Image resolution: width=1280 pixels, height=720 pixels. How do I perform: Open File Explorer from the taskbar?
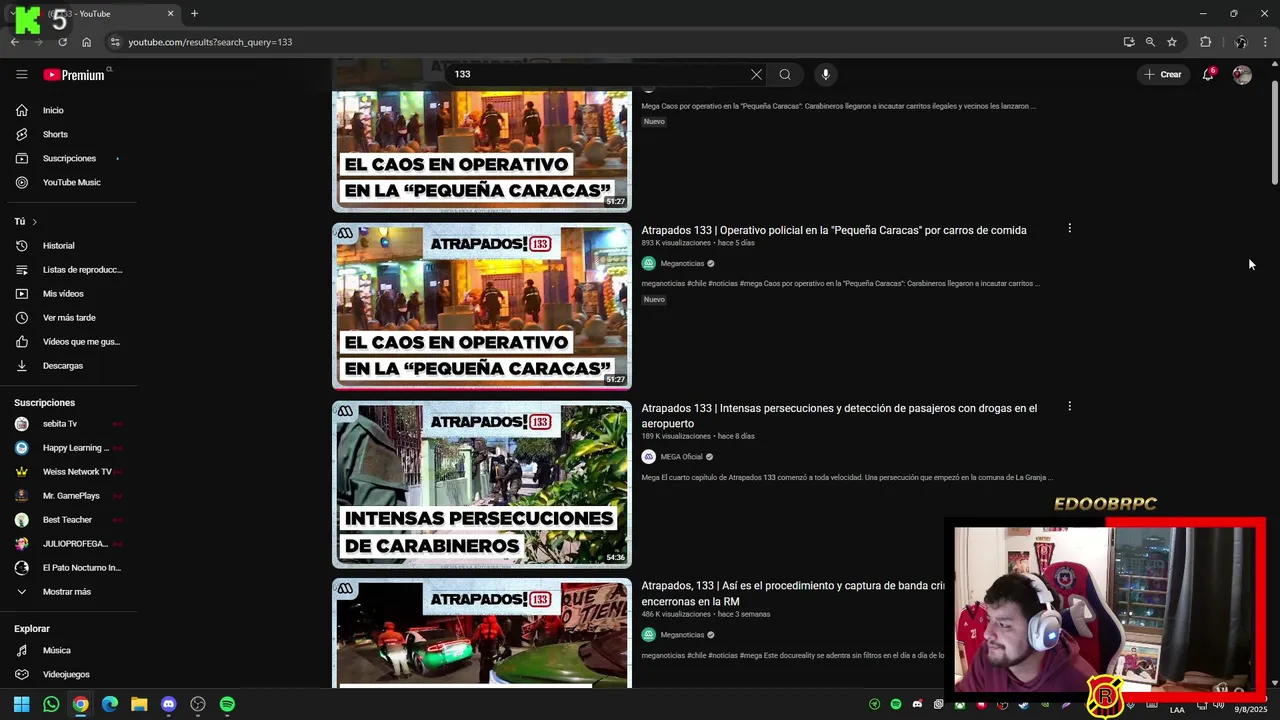pyautogui.click(x=139, y=704)
